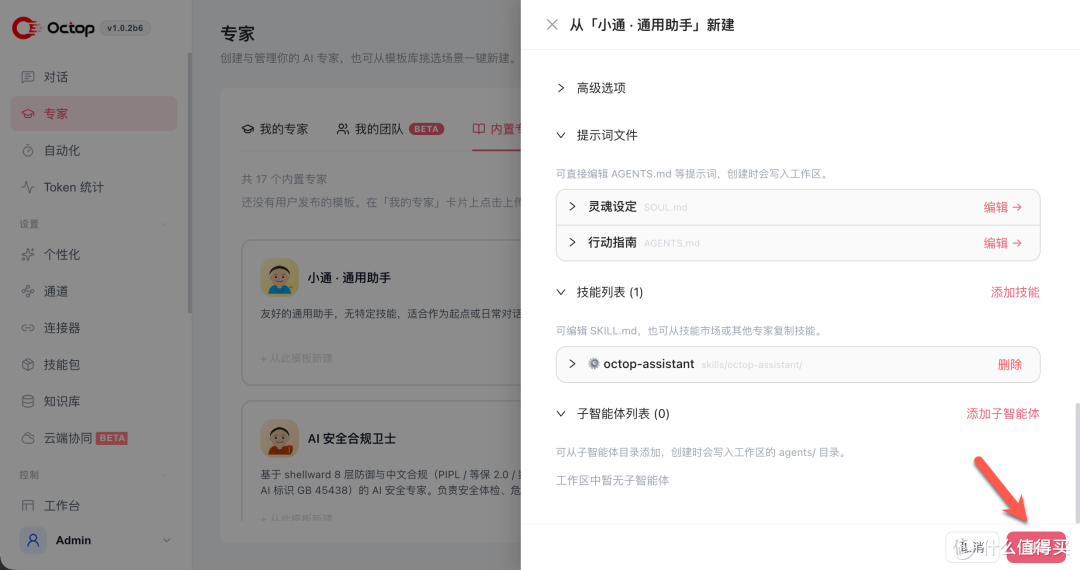Click the 技能包 cube icon

[x=28, y=364]
